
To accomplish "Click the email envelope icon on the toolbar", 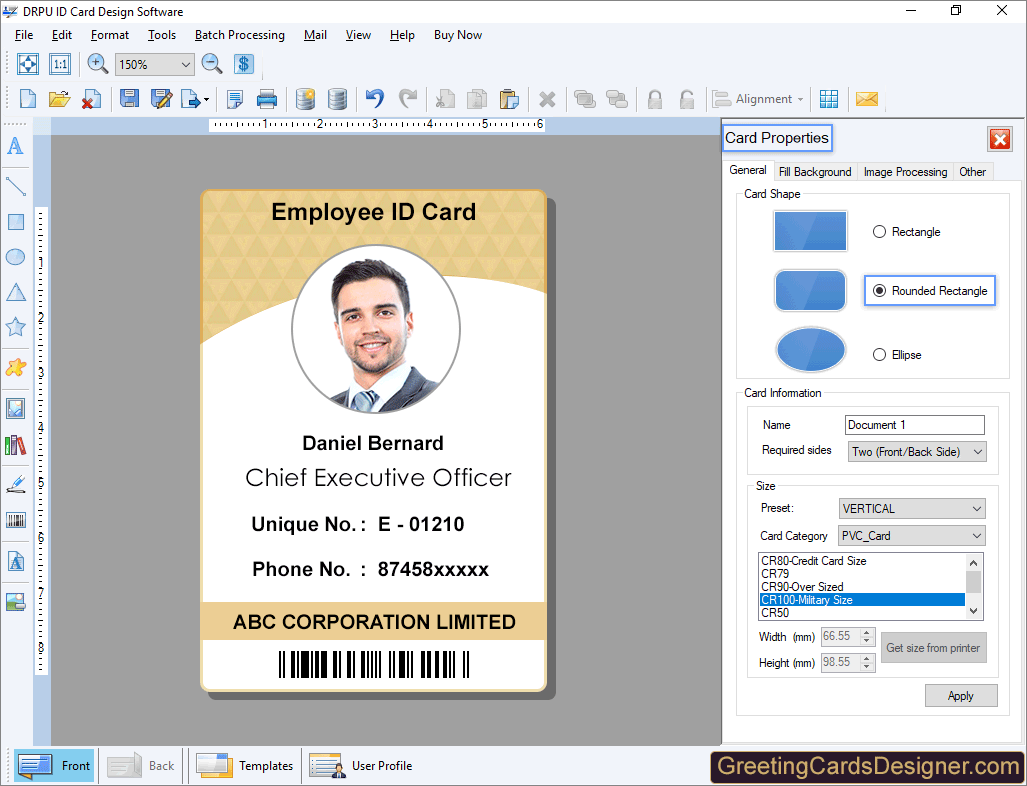I will pyautogui.click(x=866, y=99).
